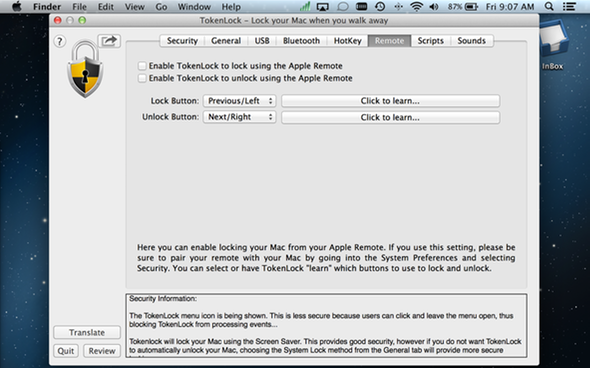This screenshot has height=368, width=590.
Task: Open the Window menu
Action: pyautogui.click(x=194, y=7)
